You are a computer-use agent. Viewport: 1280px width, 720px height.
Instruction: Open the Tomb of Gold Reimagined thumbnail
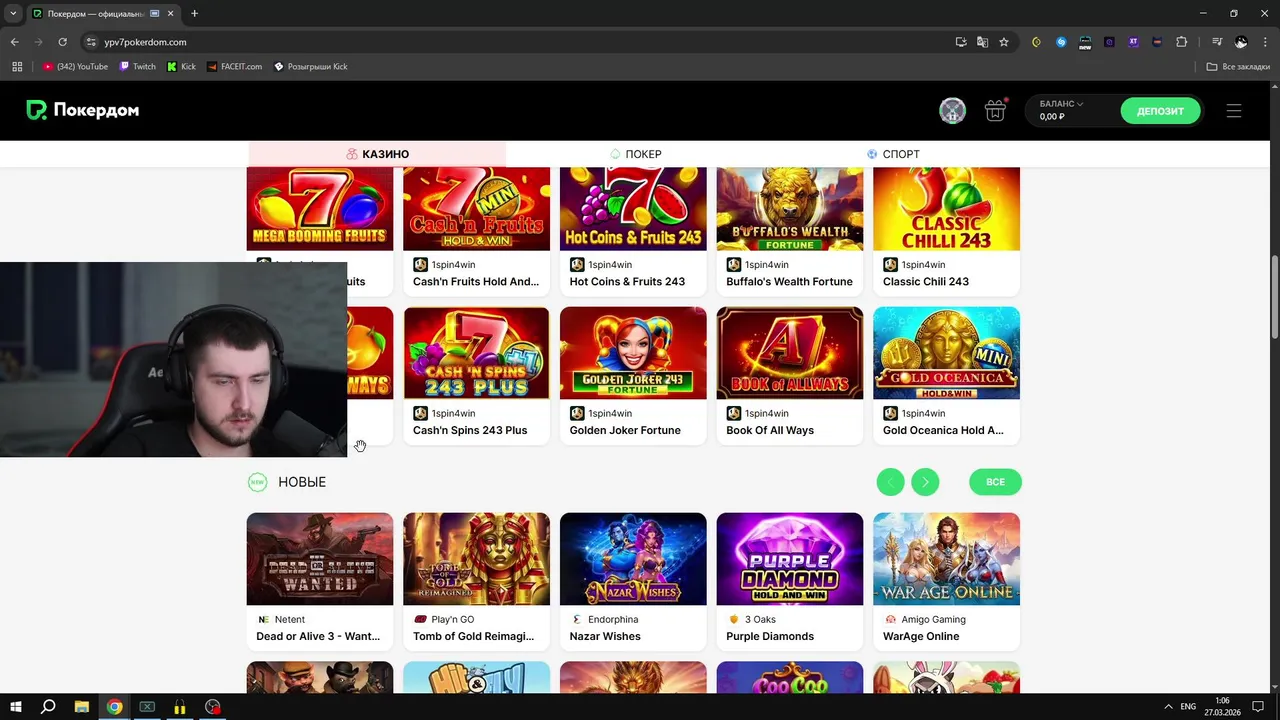pos(476,559)
